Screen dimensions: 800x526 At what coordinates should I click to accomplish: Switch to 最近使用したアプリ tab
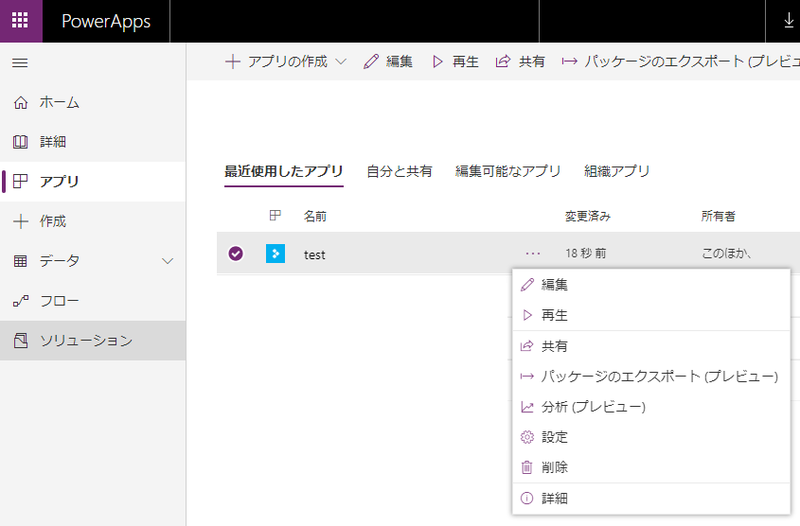click(x=284, y=171)
